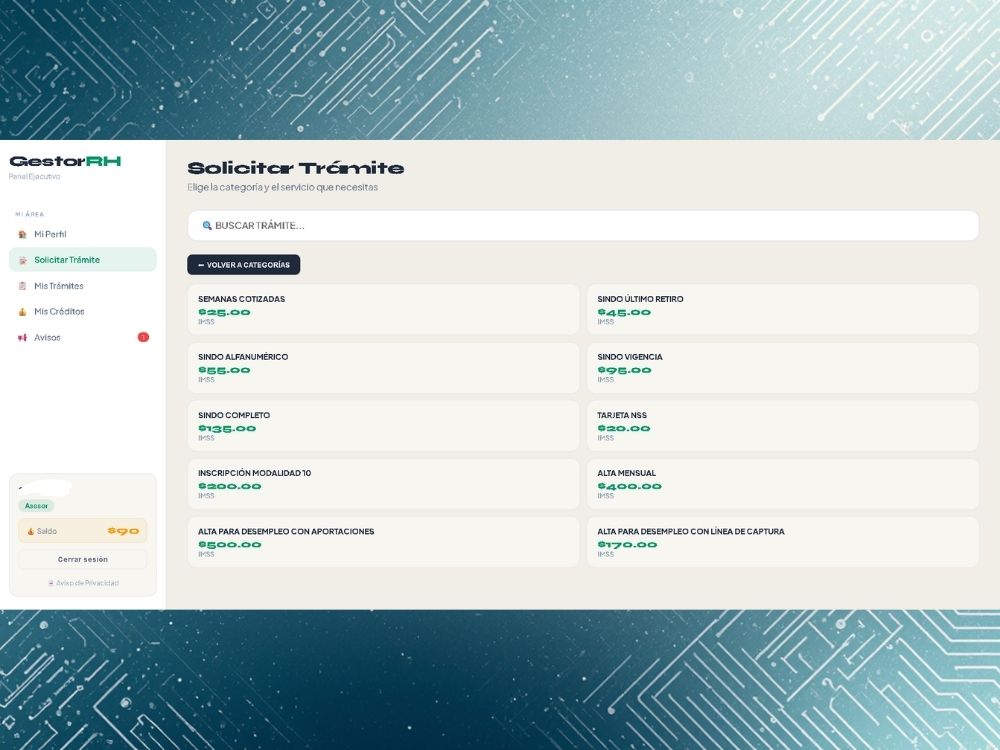
Task: Focus the Buscar Trámite search field
Action: (583, 226)
